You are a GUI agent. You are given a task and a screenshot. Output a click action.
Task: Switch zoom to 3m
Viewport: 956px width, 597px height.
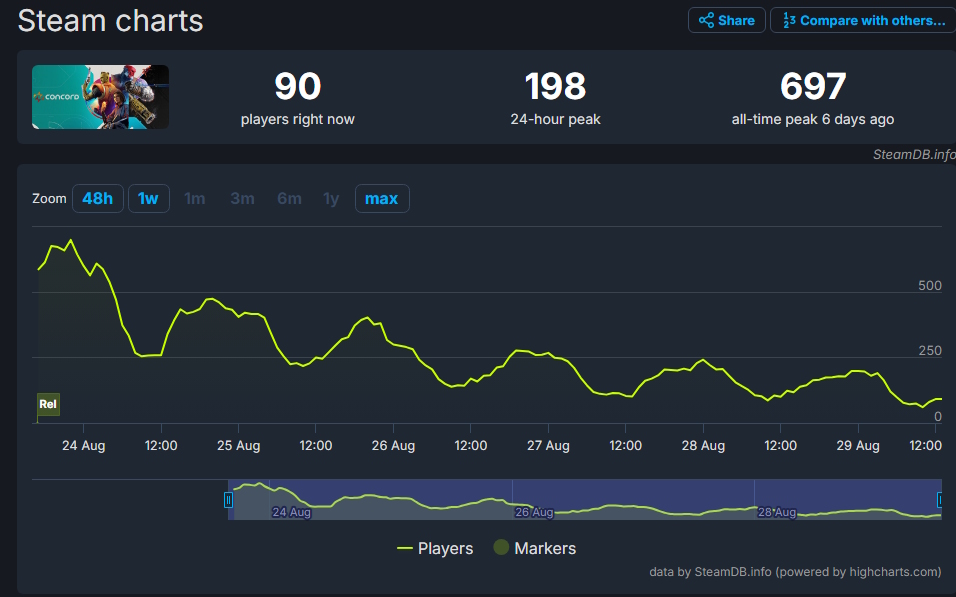[242, 198]
